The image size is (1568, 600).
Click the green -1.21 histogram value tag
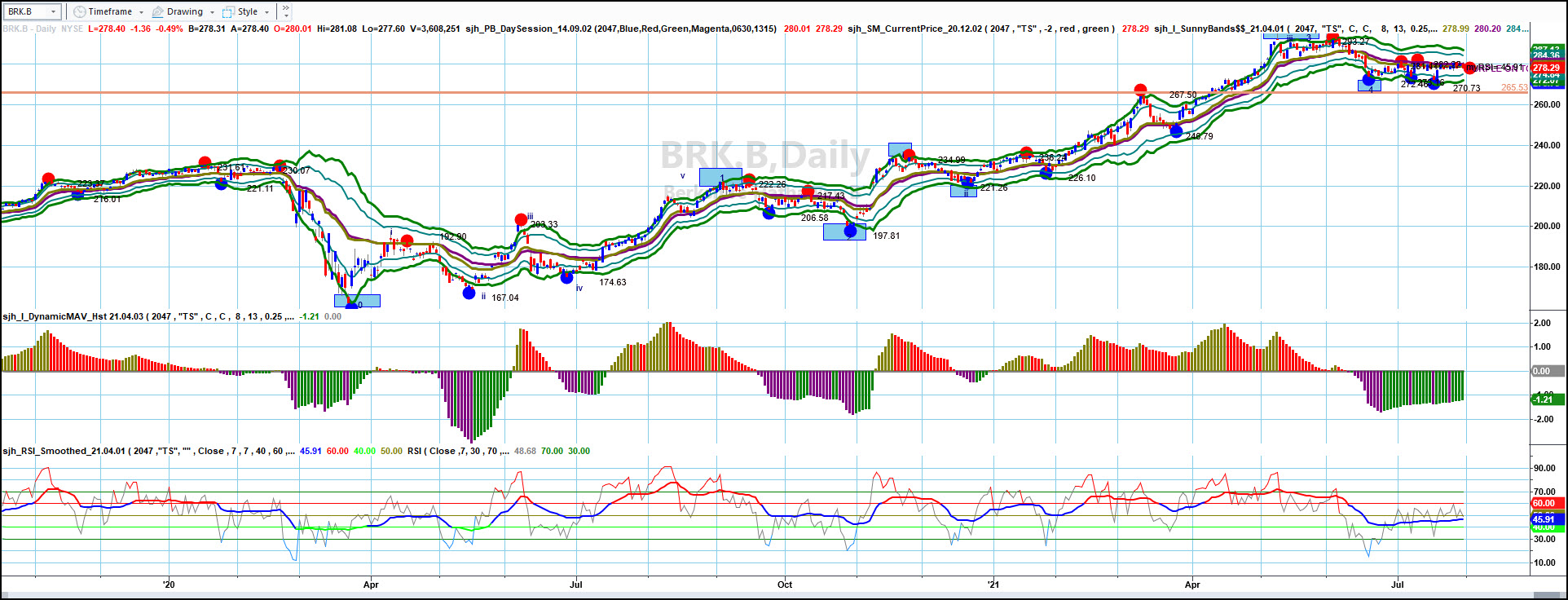[1546, 399]
